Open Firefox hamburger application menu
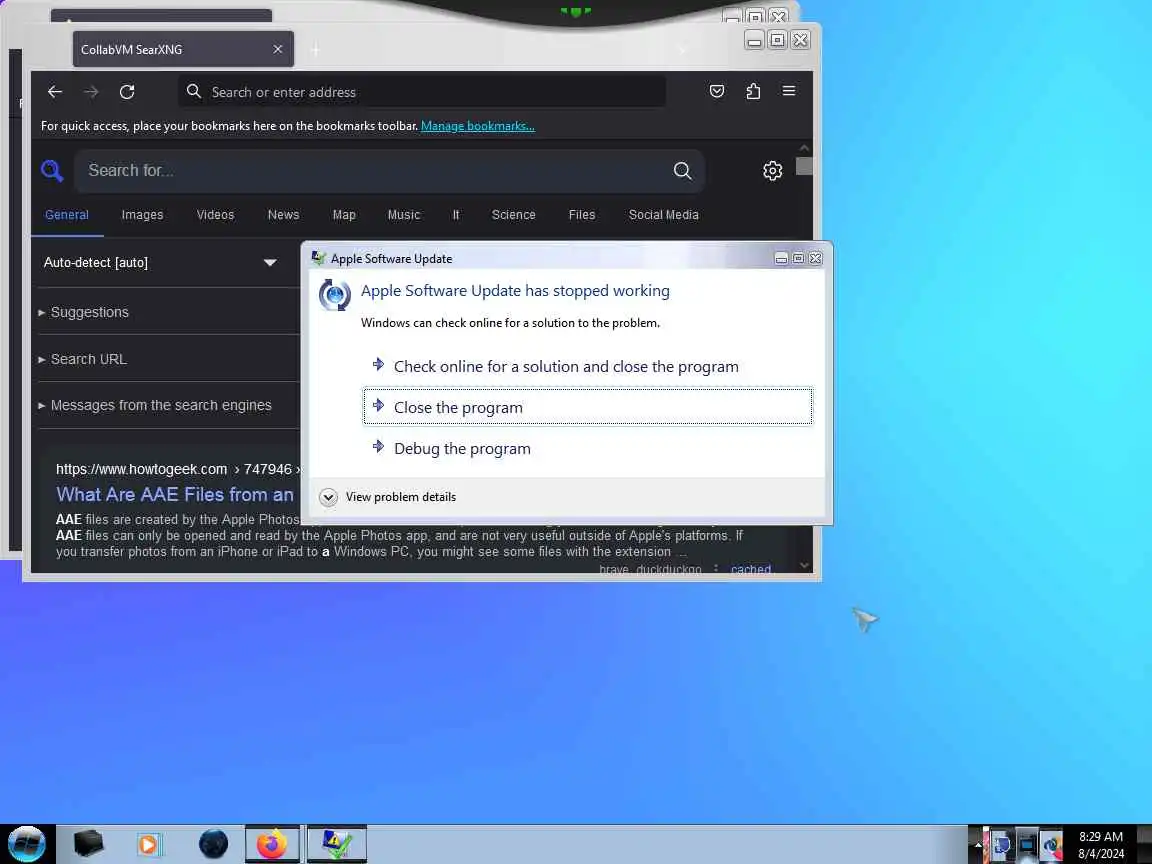 (x=789, y=91)
